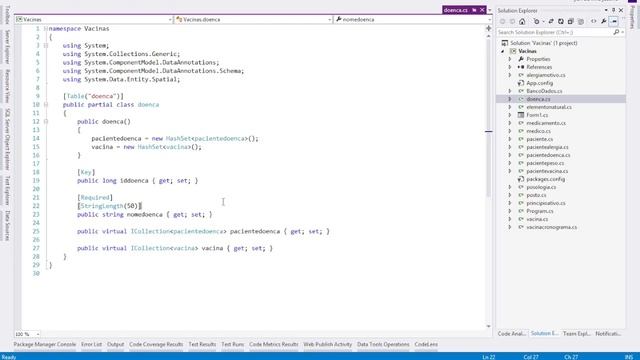Close the doenca.cs document tab

tap(482, 10)
